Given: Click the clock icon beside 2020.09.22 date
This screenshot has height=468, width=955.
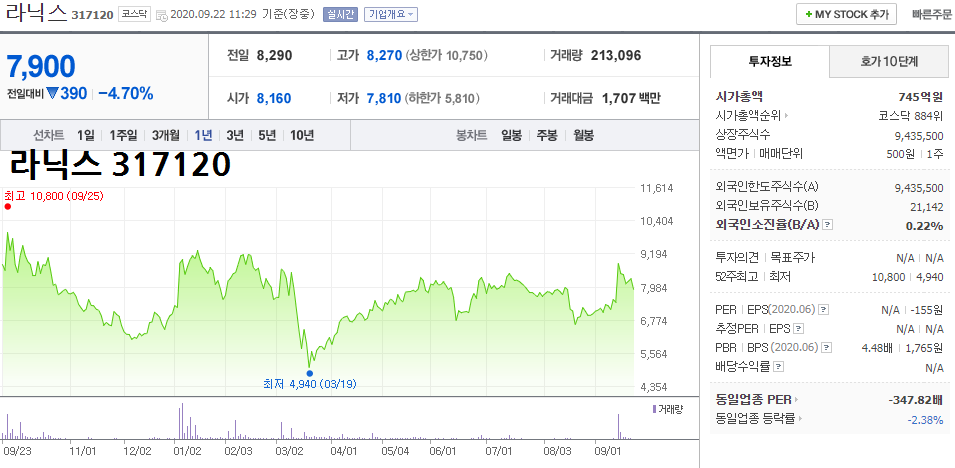Looking at the screenshot, I should click(162, 15).
